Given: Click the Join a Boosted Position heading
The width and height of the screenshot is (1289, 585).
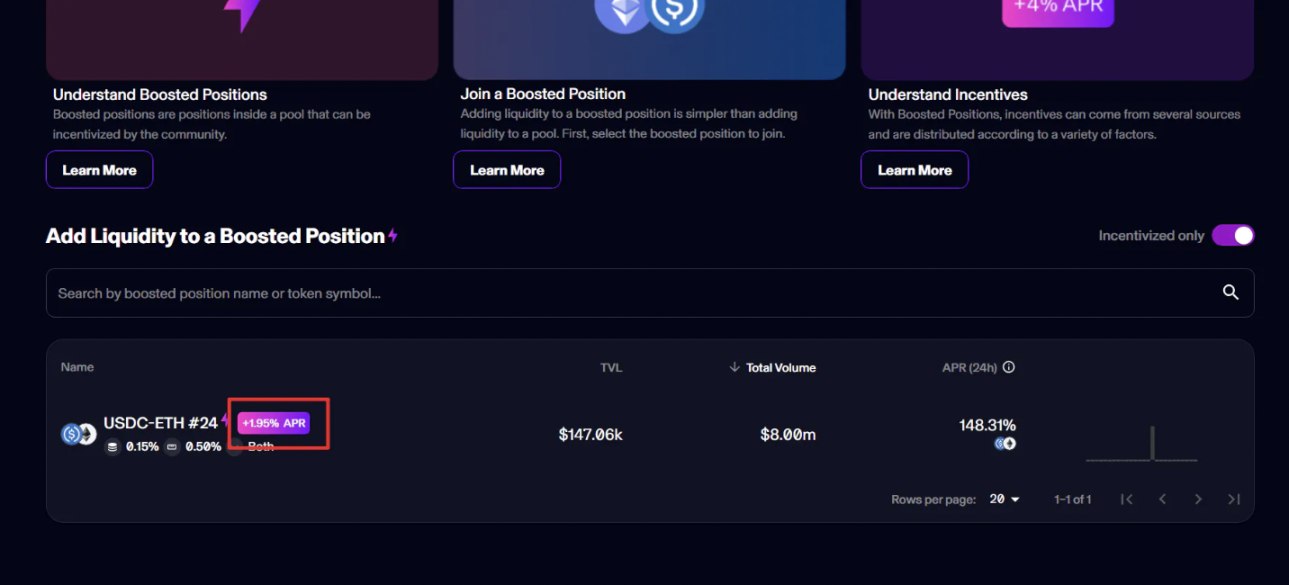Looking at the screenshot, I should click(x=543, y=94).
